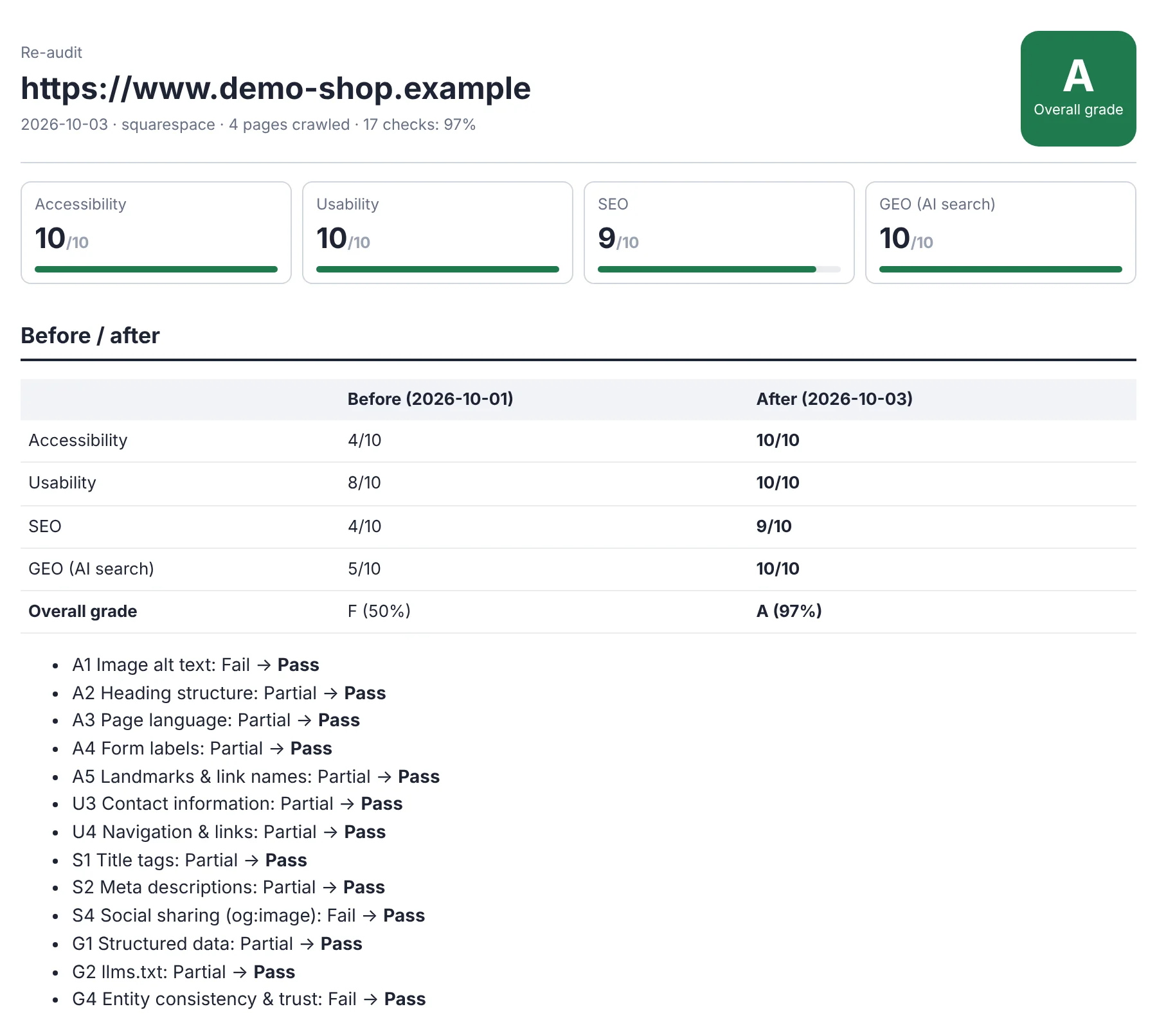The height and width of the screenshot is (1036, 1157).
Task: Click the A3 Page language item
Action: [x=216, y=720]
